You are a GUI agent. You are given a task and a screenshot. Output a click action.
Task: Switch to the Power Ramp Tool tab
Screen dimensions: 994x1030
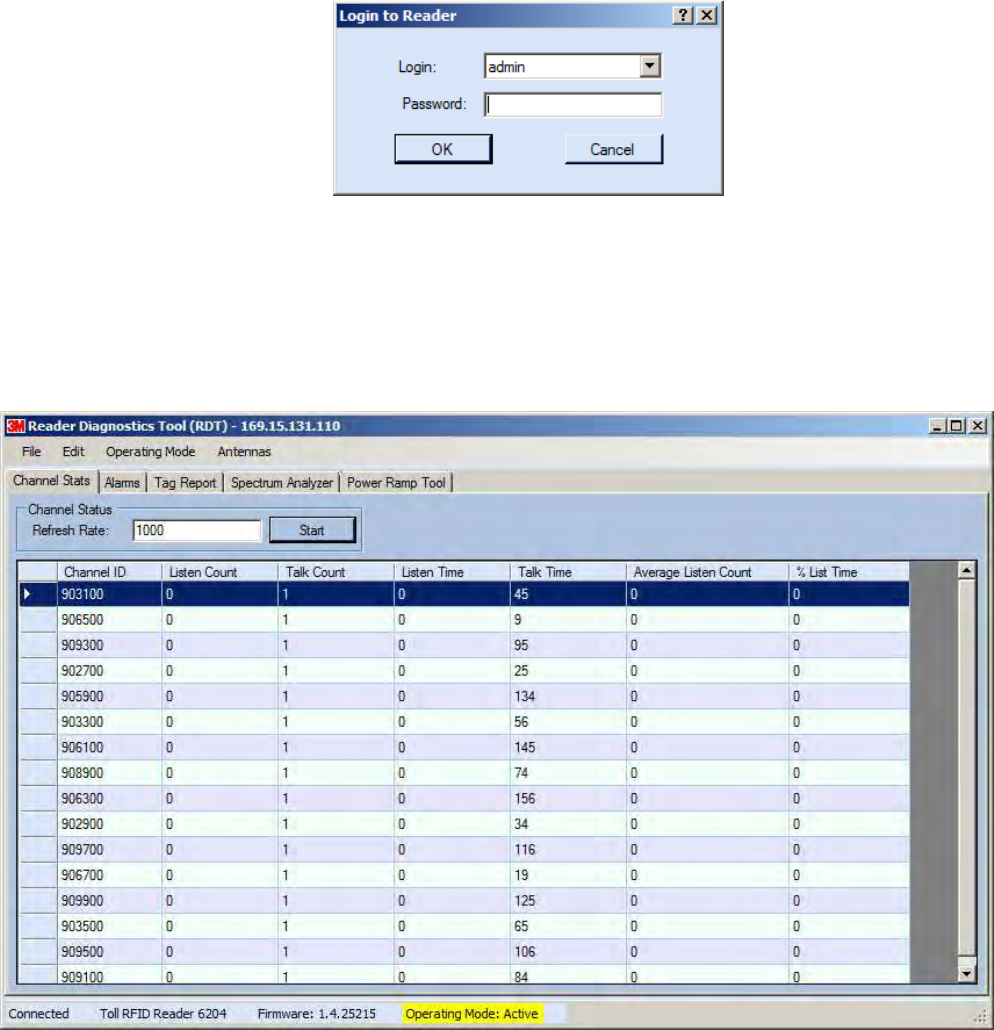[x=396, y=483]
